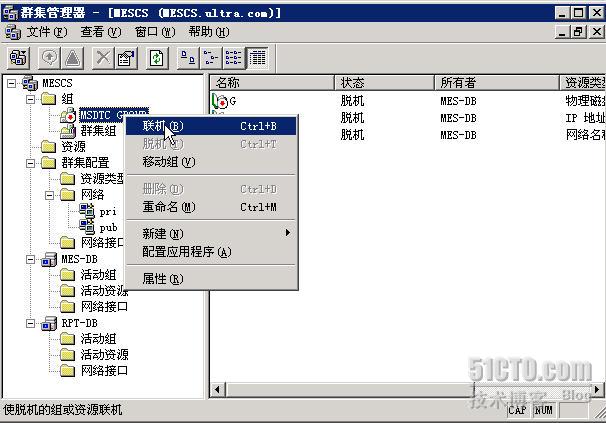Restore the inner child window
The height and width of the screenshot is (423, 606).
578,32
